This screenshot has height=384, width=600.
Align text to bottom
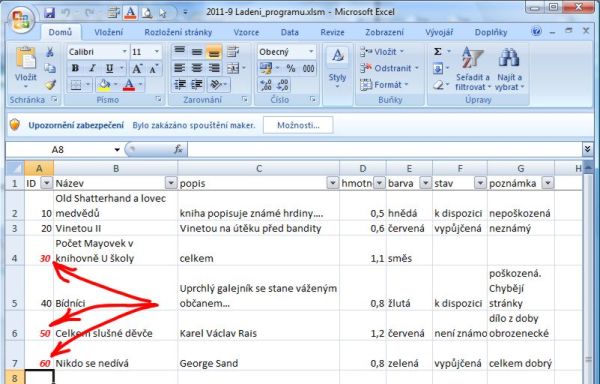(x=214, y=52)
